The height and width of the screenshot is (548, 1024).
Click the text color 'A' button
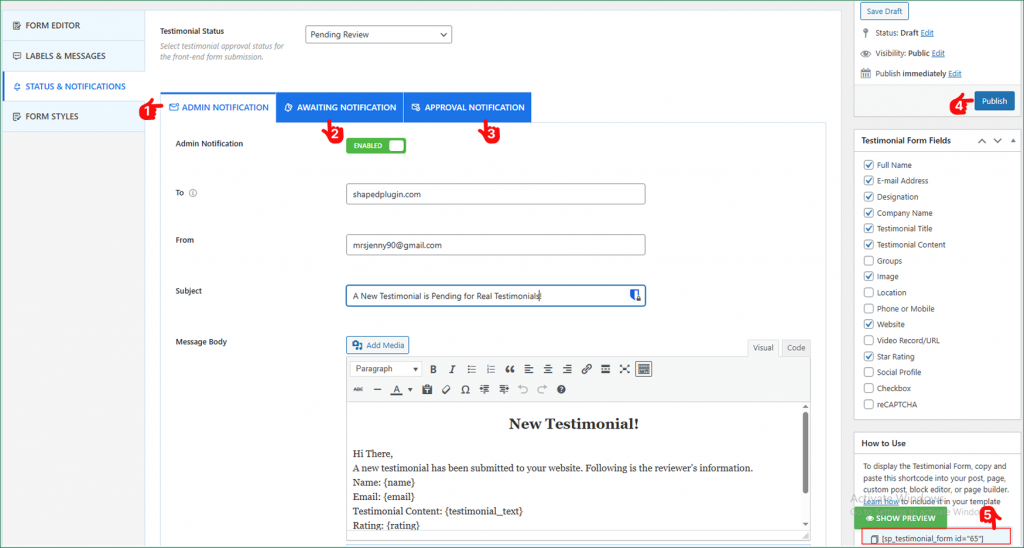coord(396,389)
